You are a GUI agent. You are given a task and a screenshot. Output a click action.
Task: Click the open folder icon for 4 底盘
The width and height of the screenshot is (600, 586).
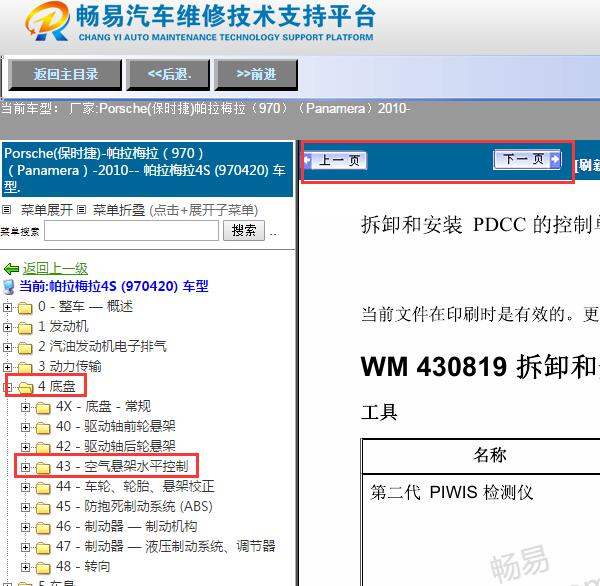tap(25, 387)
